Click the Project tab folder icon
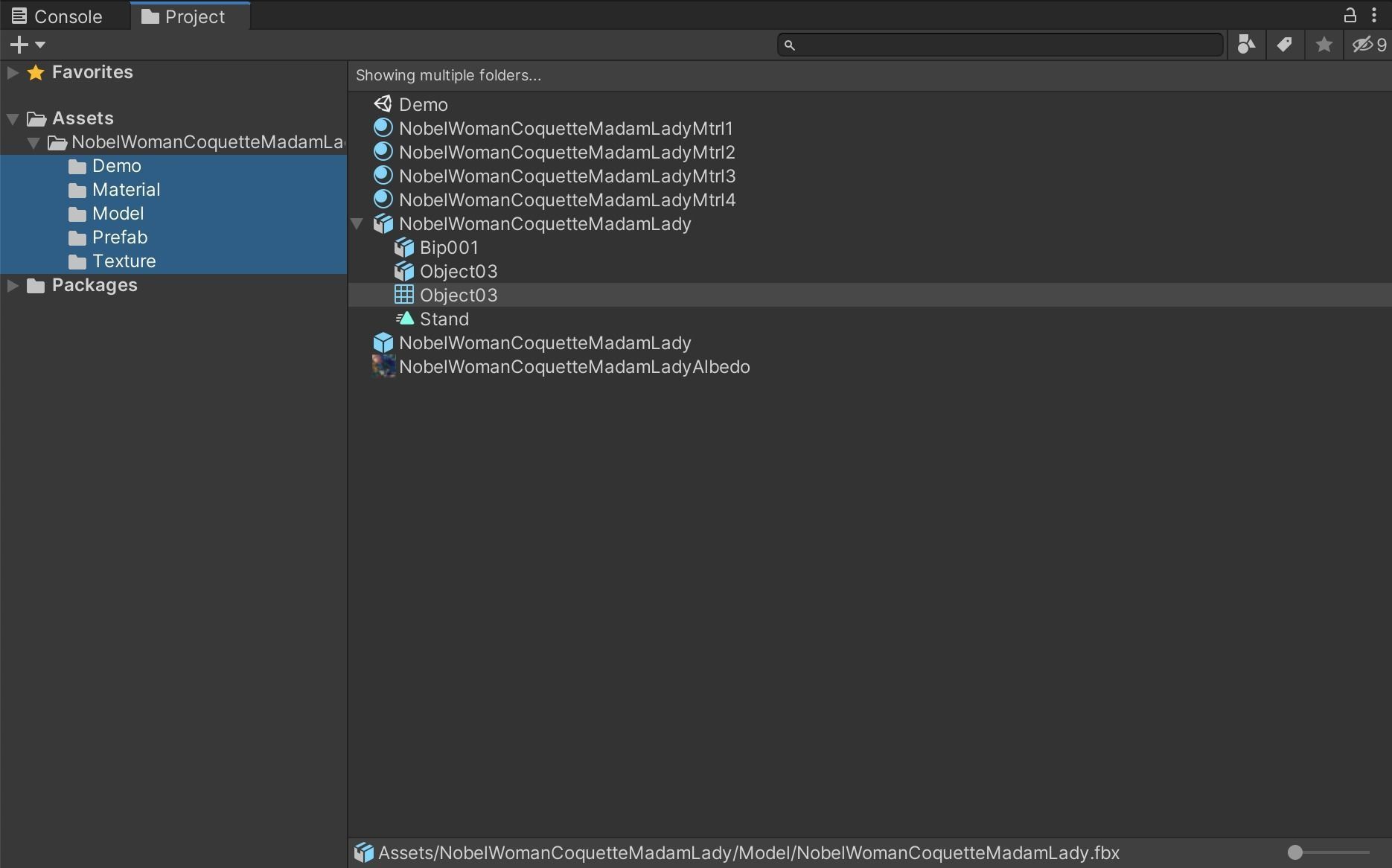The height and width of the screenshot is (868, 1392). click(150, 16)
